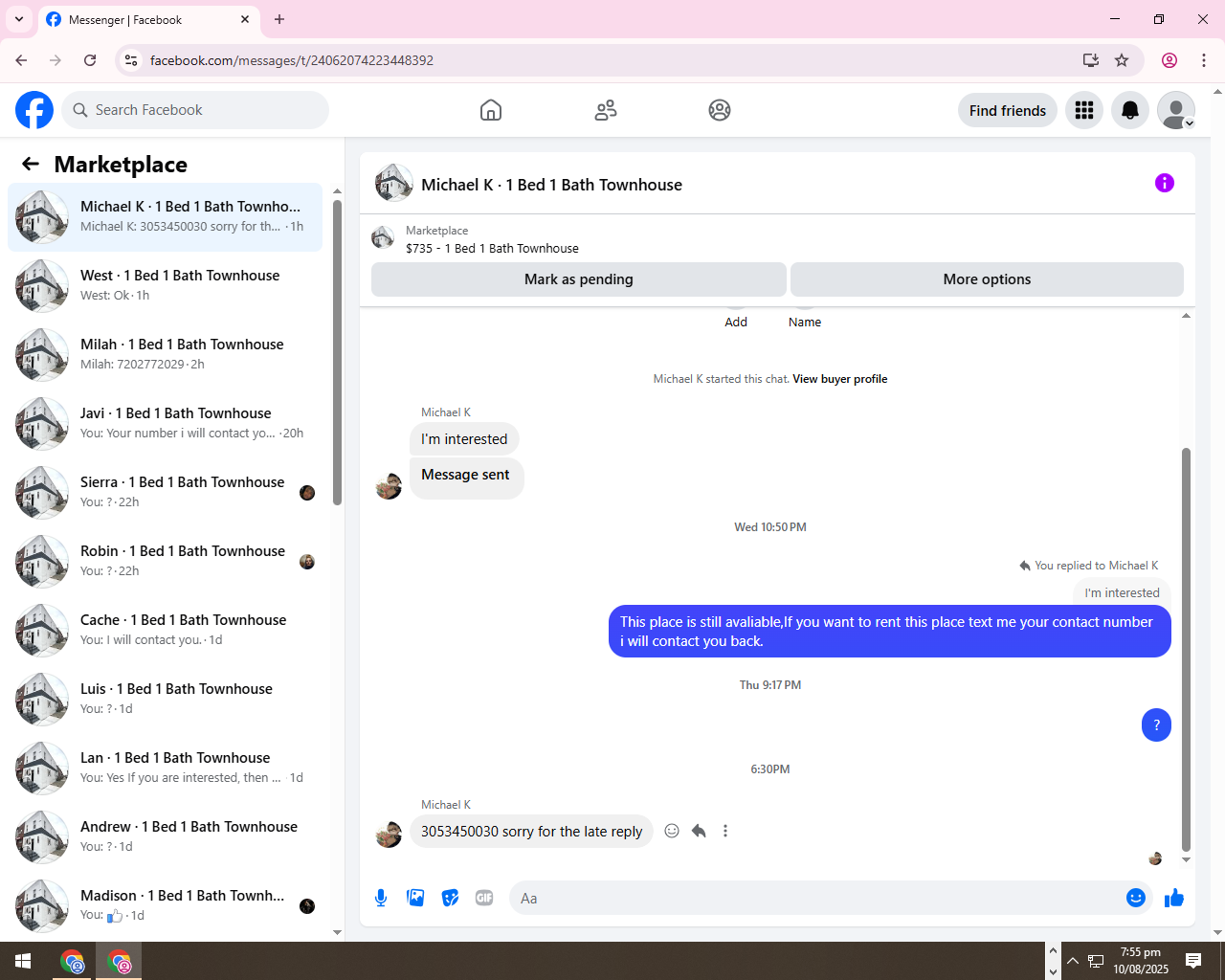Open the nine-dot Menu grid icon
This screenshot has width=1225, height=980.
coord(1084,110)
